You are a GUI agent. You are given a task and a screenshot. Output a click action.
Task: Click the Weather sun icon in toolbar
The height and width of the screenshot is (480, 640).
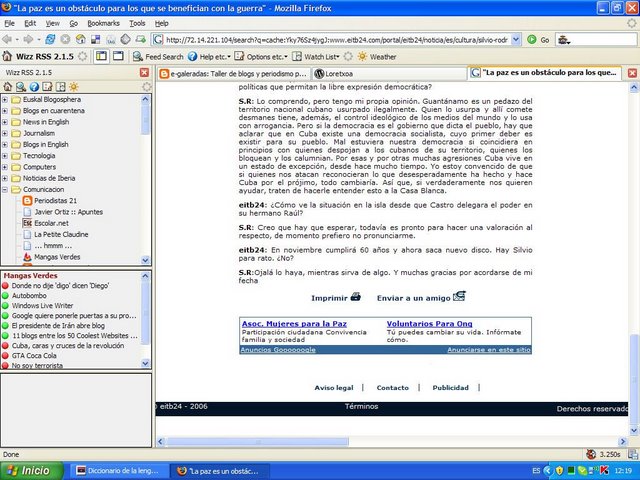pos(362,57)
